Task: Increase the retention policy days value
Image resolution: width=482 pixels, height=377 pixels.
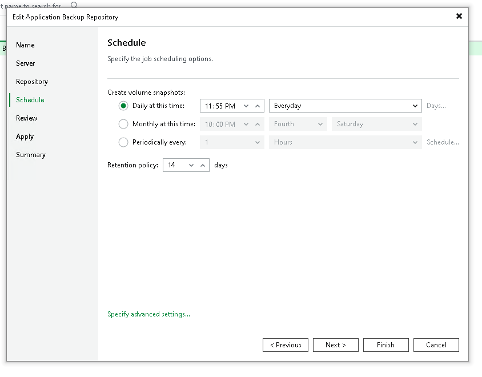Action: 202,165
